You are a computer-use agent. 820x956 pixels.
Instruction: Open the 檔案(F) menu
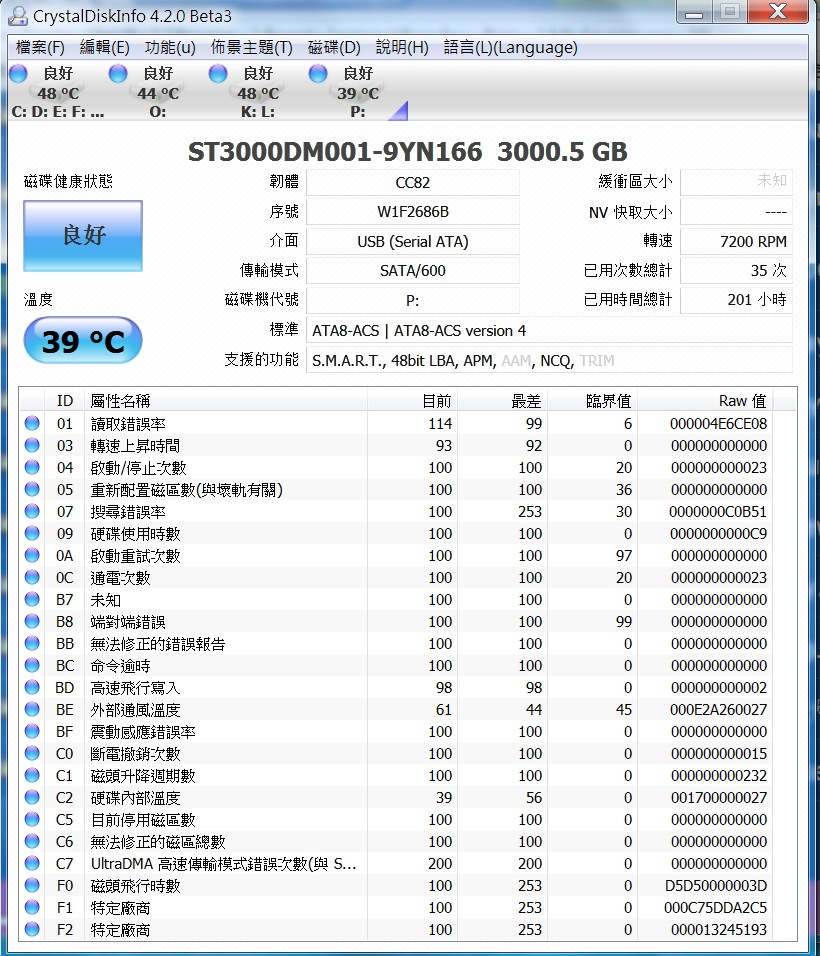coord(40,48)
